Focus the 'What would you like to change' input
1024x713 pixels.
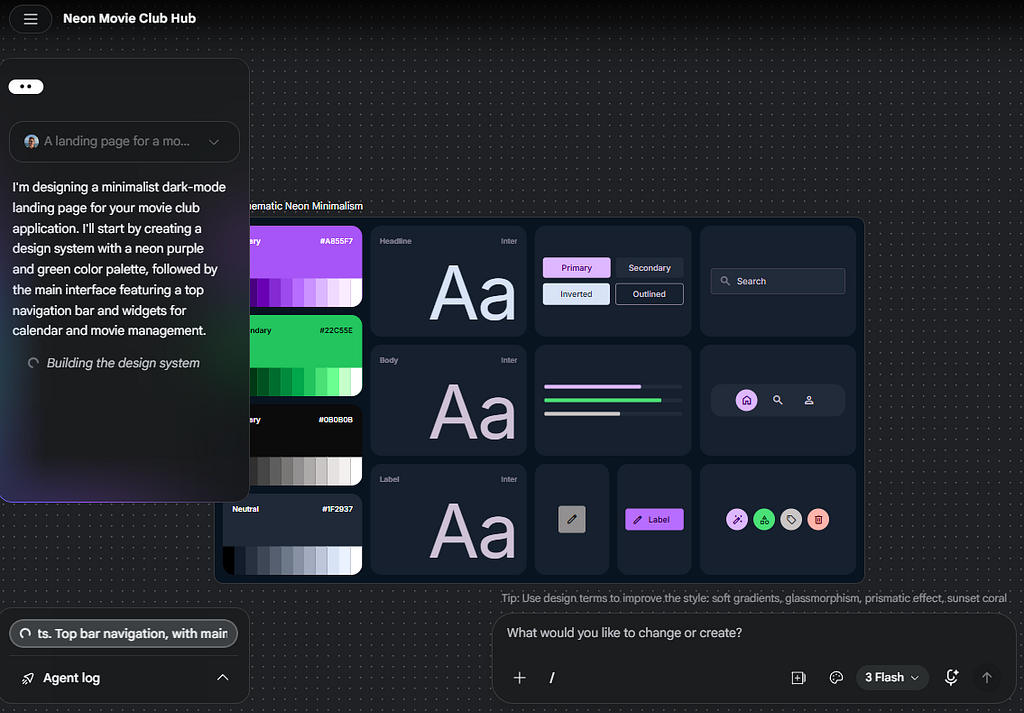click(x=624, y=633)
